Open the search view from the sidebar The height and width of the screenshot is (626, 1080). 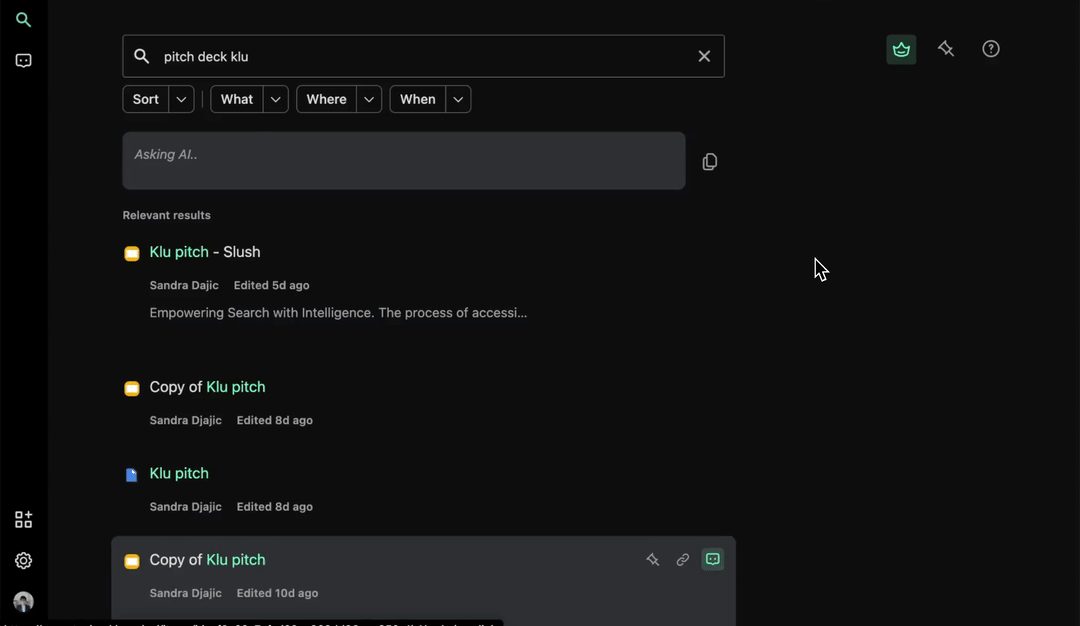click(x=23, y=20)
